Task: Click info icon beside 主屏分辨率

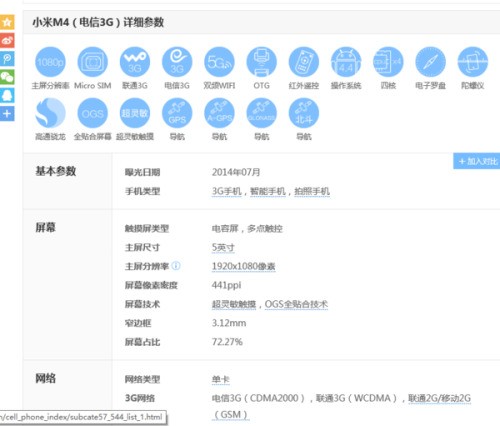Action: coord(176,266)
